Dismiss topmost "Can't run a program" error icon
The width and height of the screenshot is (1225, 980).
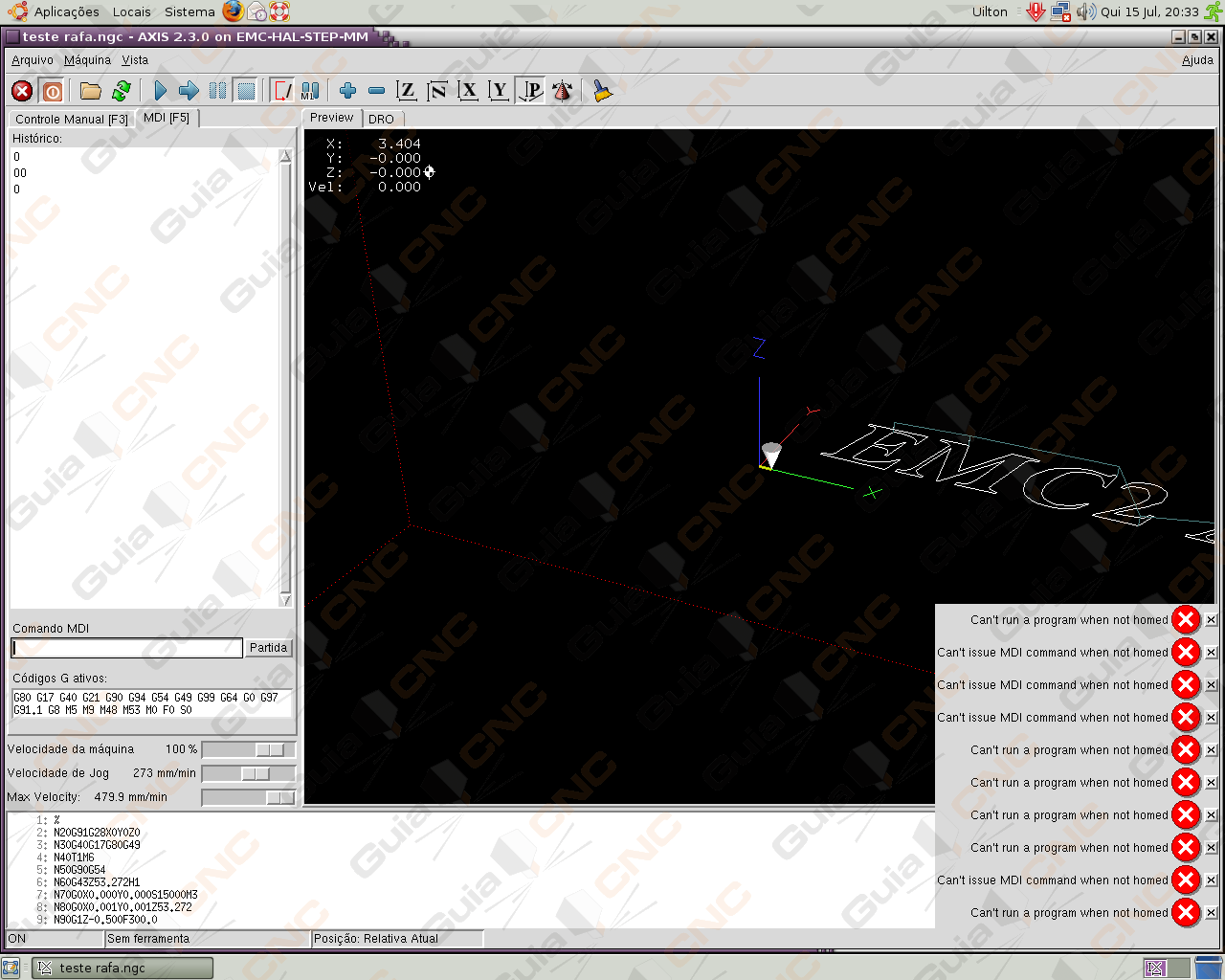tap(1186, 619)
